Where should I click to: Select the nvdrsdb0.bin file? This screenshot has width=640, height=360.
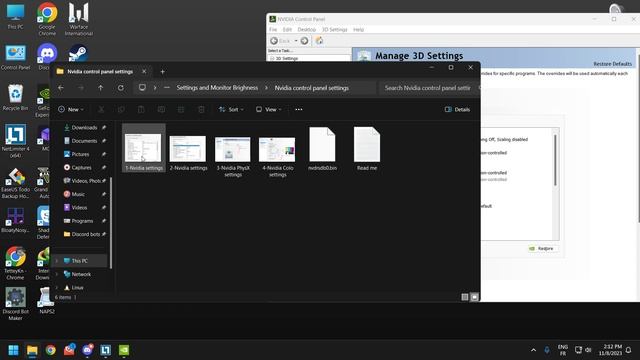322,149
